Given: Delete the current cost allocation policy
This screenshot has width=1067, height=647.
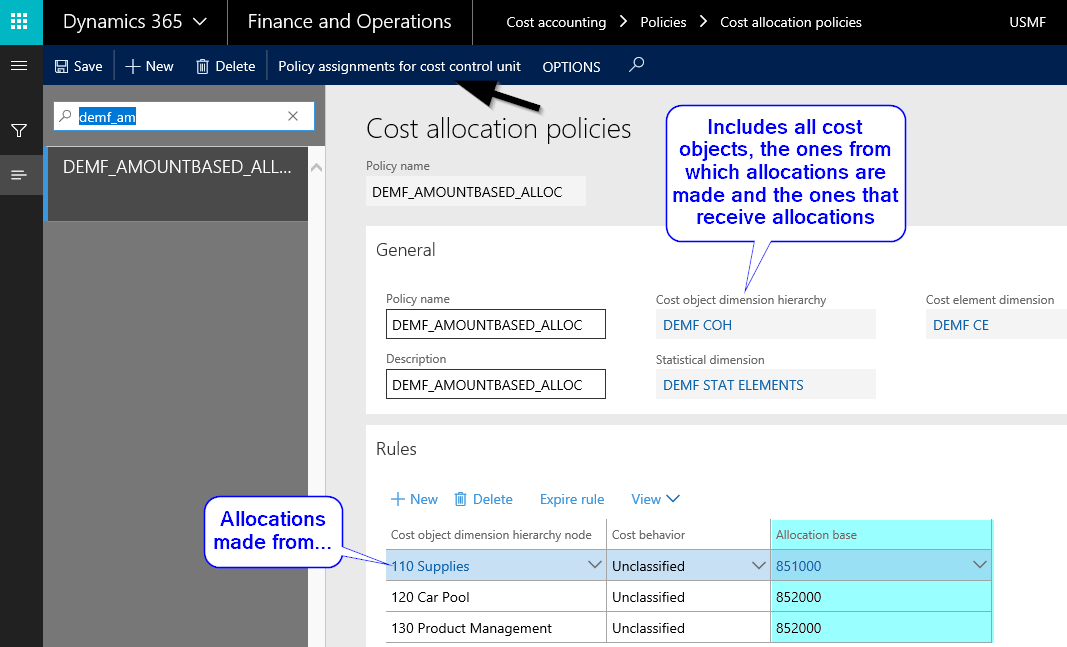Looking at the screenshot, I should point(225,66).
